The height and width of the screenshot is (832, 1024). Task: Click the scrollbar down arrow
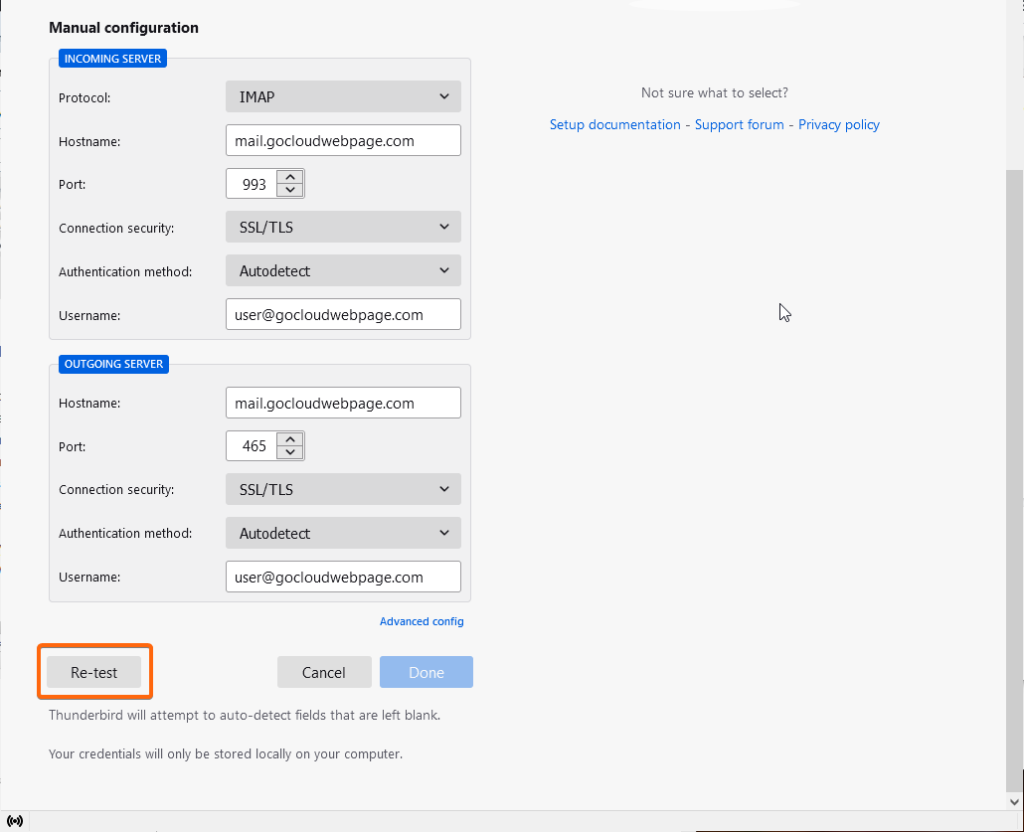pos(1014,801)
